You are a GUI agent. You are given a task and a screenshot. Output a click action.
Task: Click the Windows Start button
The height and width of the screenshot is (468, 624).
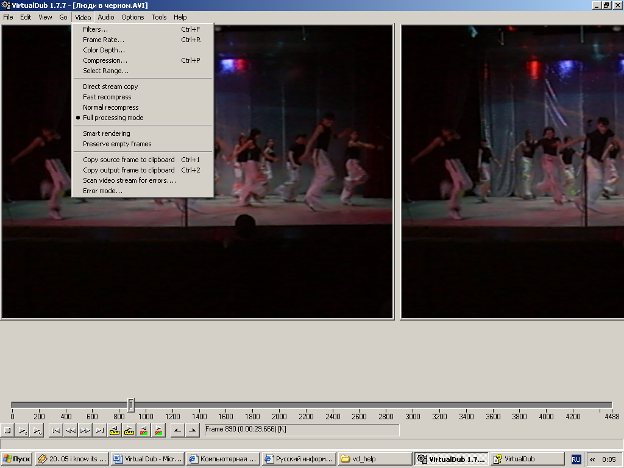pyautogui.click(x=18, y=459)
